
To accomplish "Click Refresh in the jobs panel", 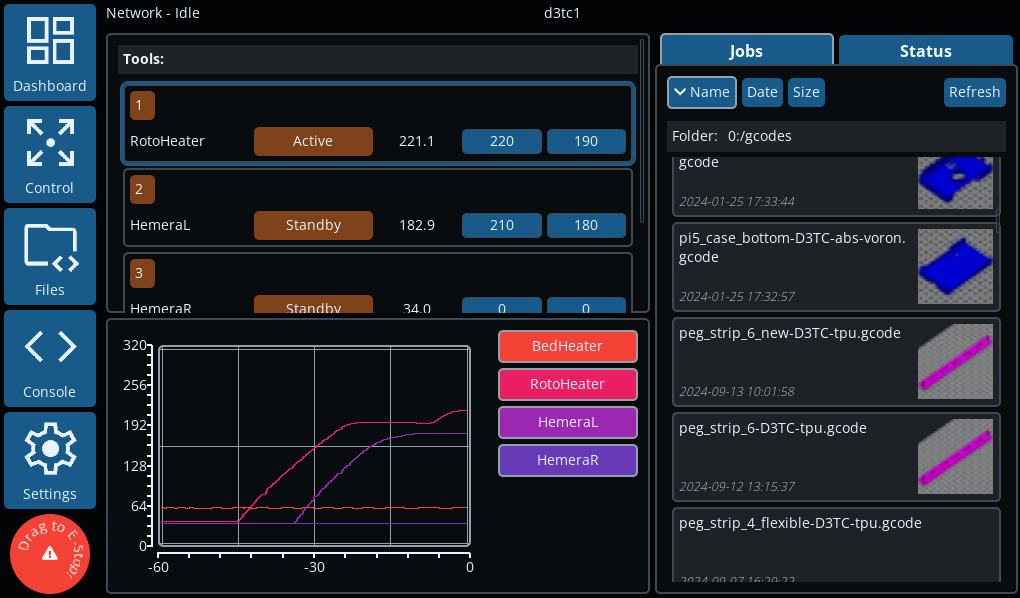I will point(974,92).
